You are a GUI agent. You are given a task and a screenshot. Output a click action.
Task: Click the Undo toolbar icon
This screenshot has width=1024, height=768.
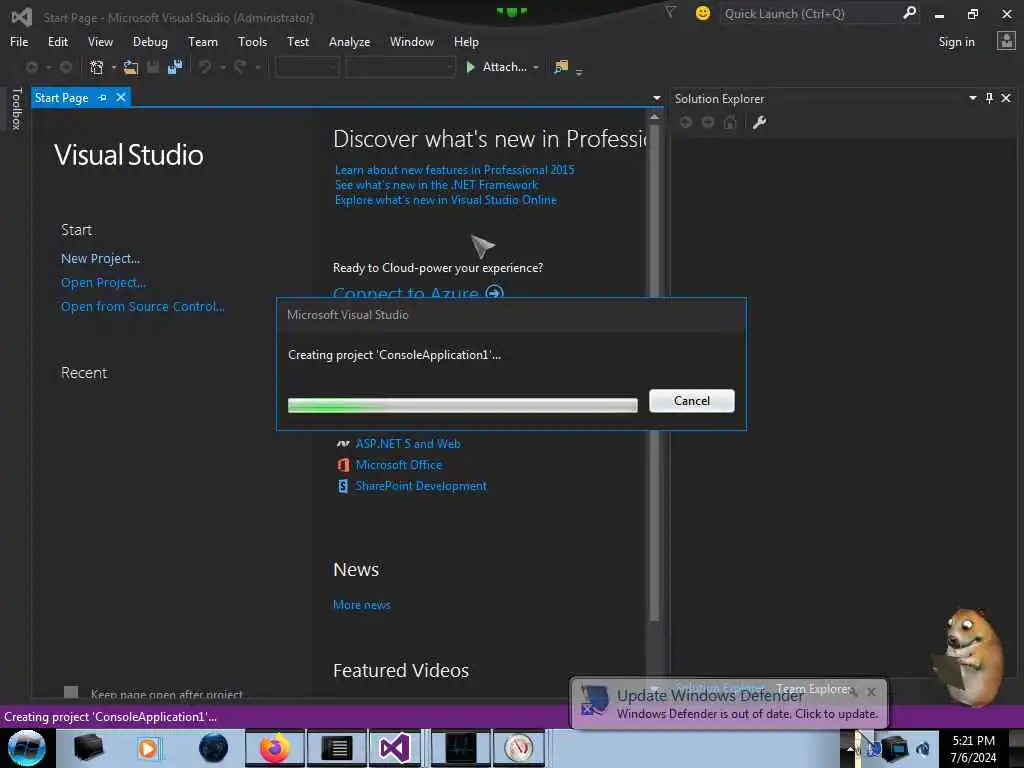pyautogui.click(x=205, y=67)
